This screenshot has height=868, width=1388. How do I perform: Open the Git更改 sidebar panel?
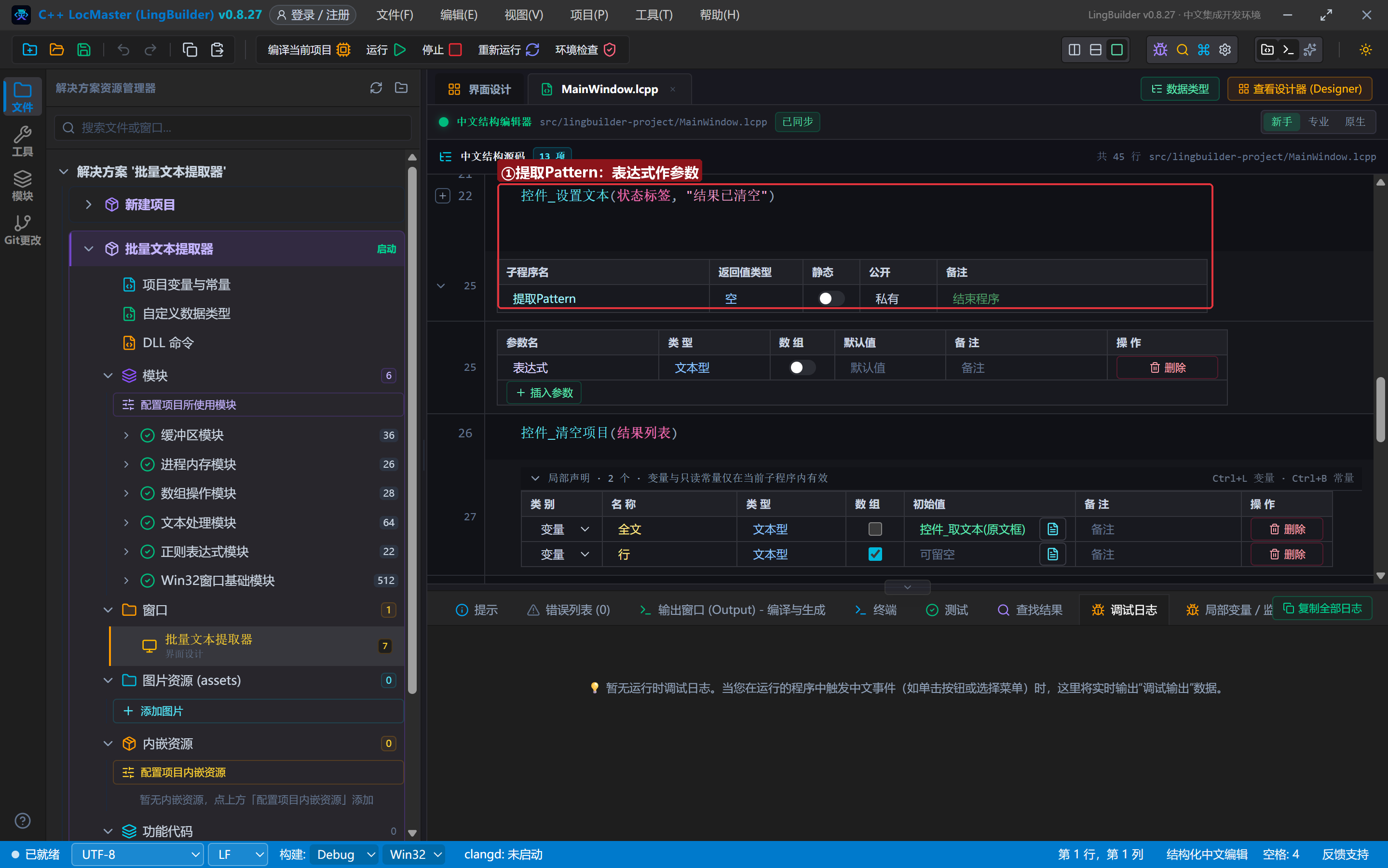click(22, 230)
